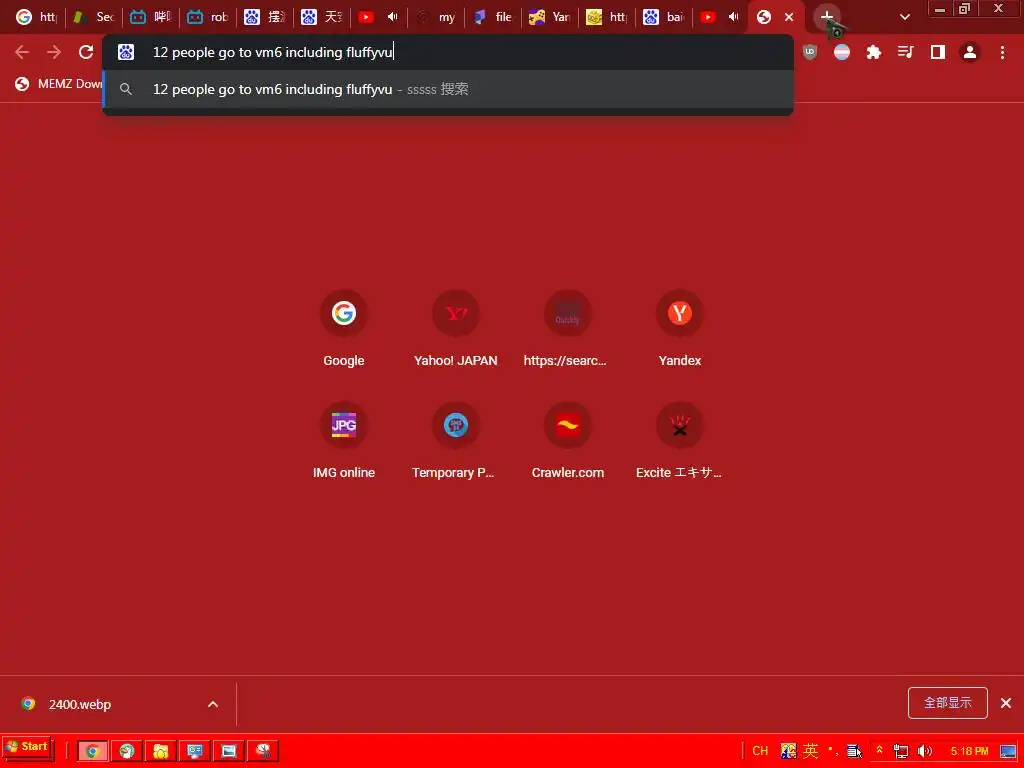Open the Google shortcut tile

click(x=344, y=330)
